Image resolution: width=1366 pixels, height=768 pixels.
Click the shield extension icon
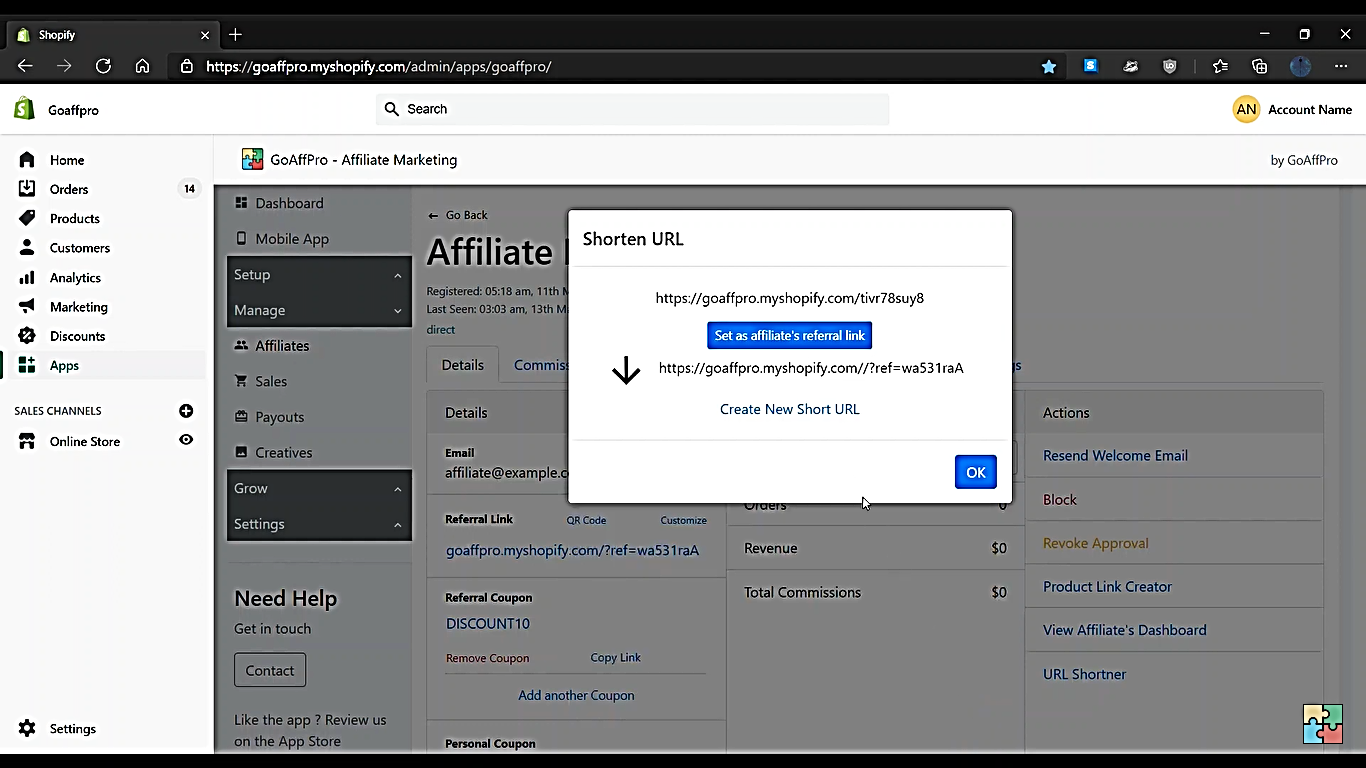(1170, 66)
